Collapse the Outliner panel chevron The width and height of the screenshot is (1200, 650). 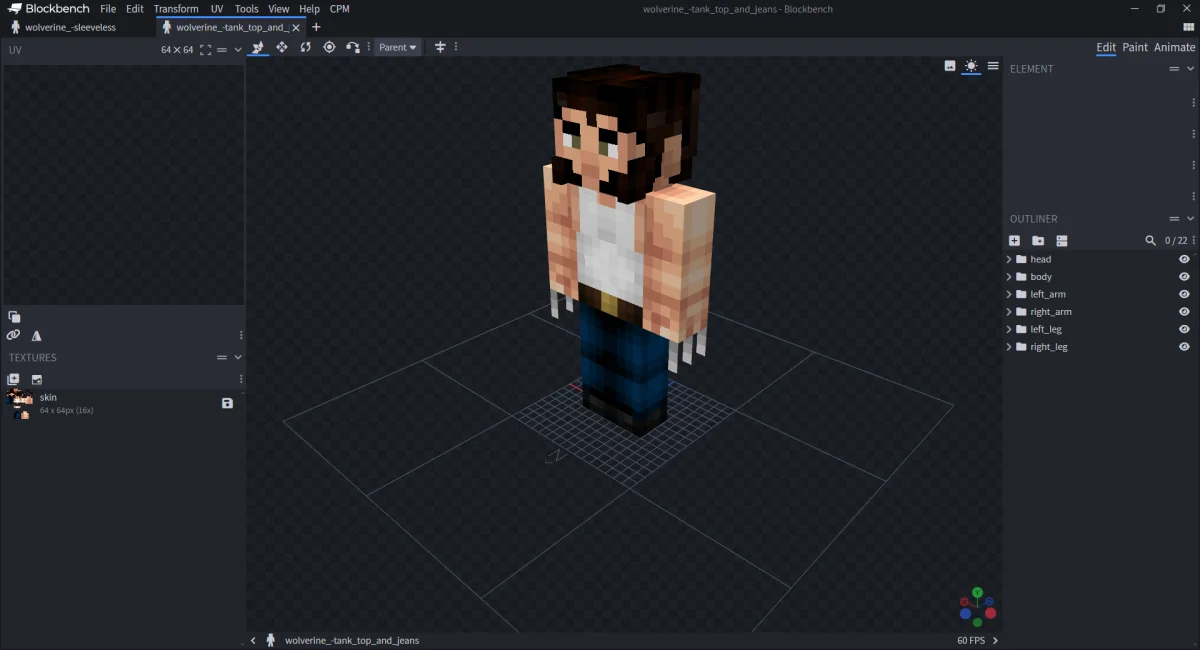(x=1190, y=219)
